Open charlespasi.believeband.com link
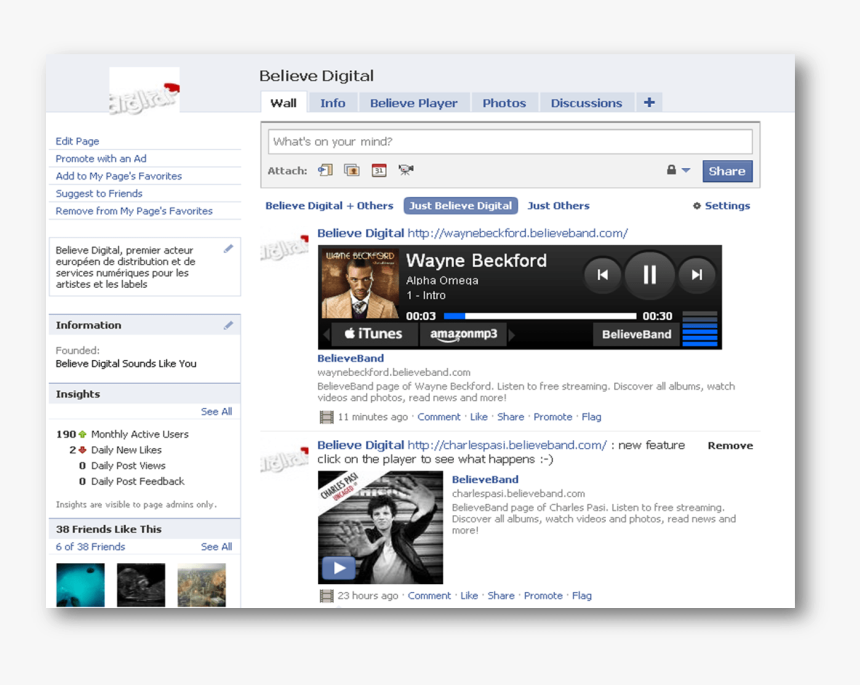Viewport: 860px width, 685px height. [x=507, y=445]
